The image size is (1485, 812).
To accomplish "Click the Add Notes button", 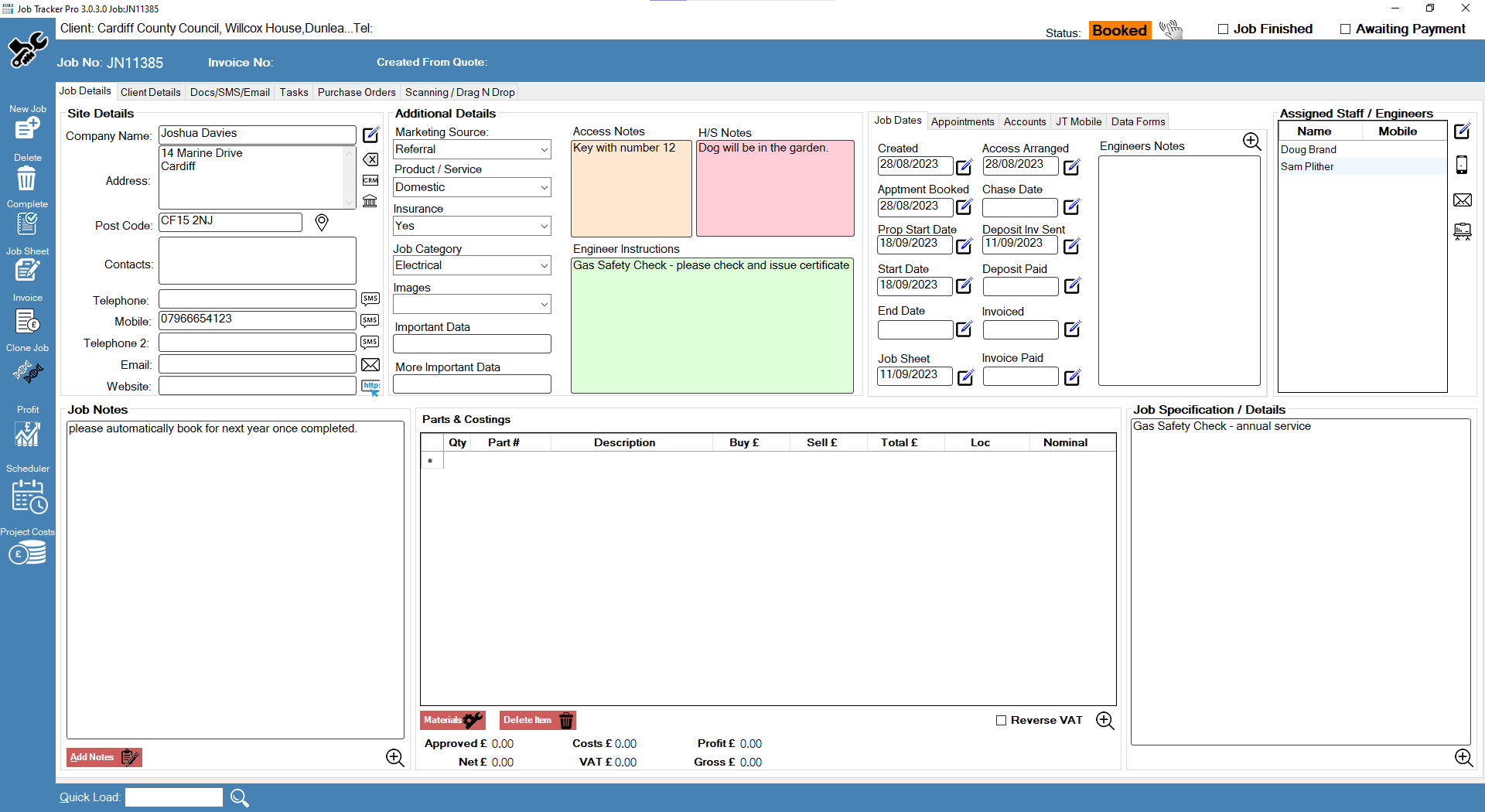I will pos(104,757).
